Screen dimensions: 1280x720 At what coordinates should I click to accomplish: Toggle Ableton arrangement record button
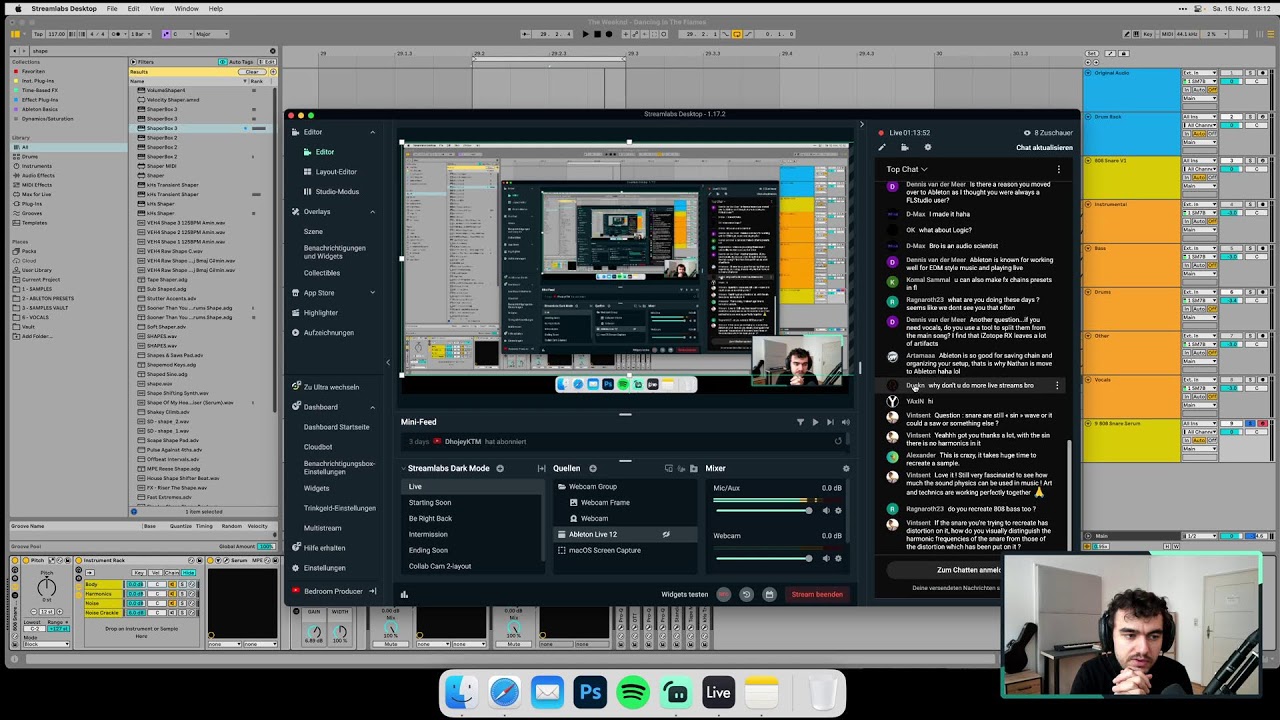tap(609, 34)
